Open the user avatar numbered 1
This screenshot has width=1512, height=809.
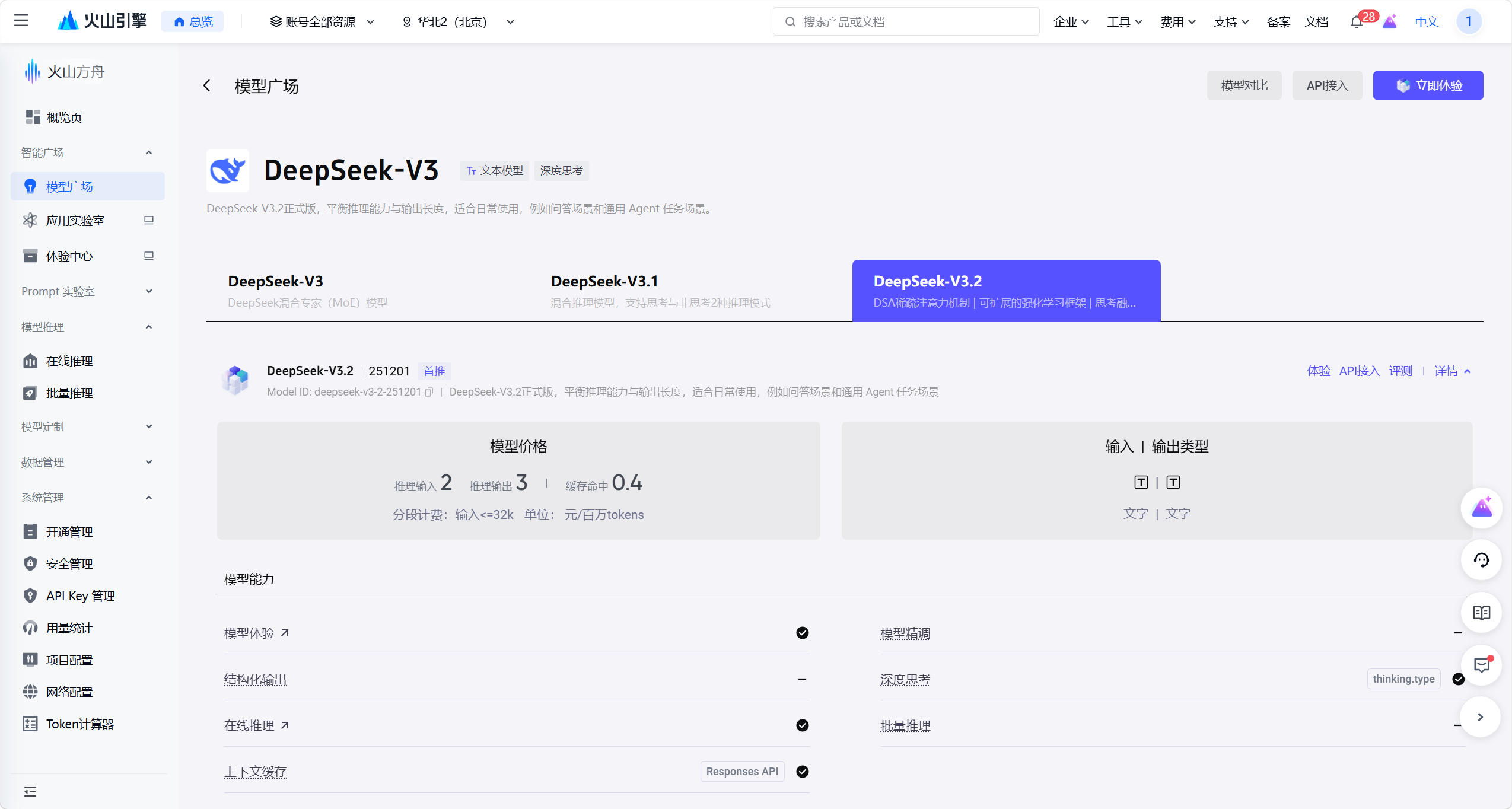pos(1469,21)
